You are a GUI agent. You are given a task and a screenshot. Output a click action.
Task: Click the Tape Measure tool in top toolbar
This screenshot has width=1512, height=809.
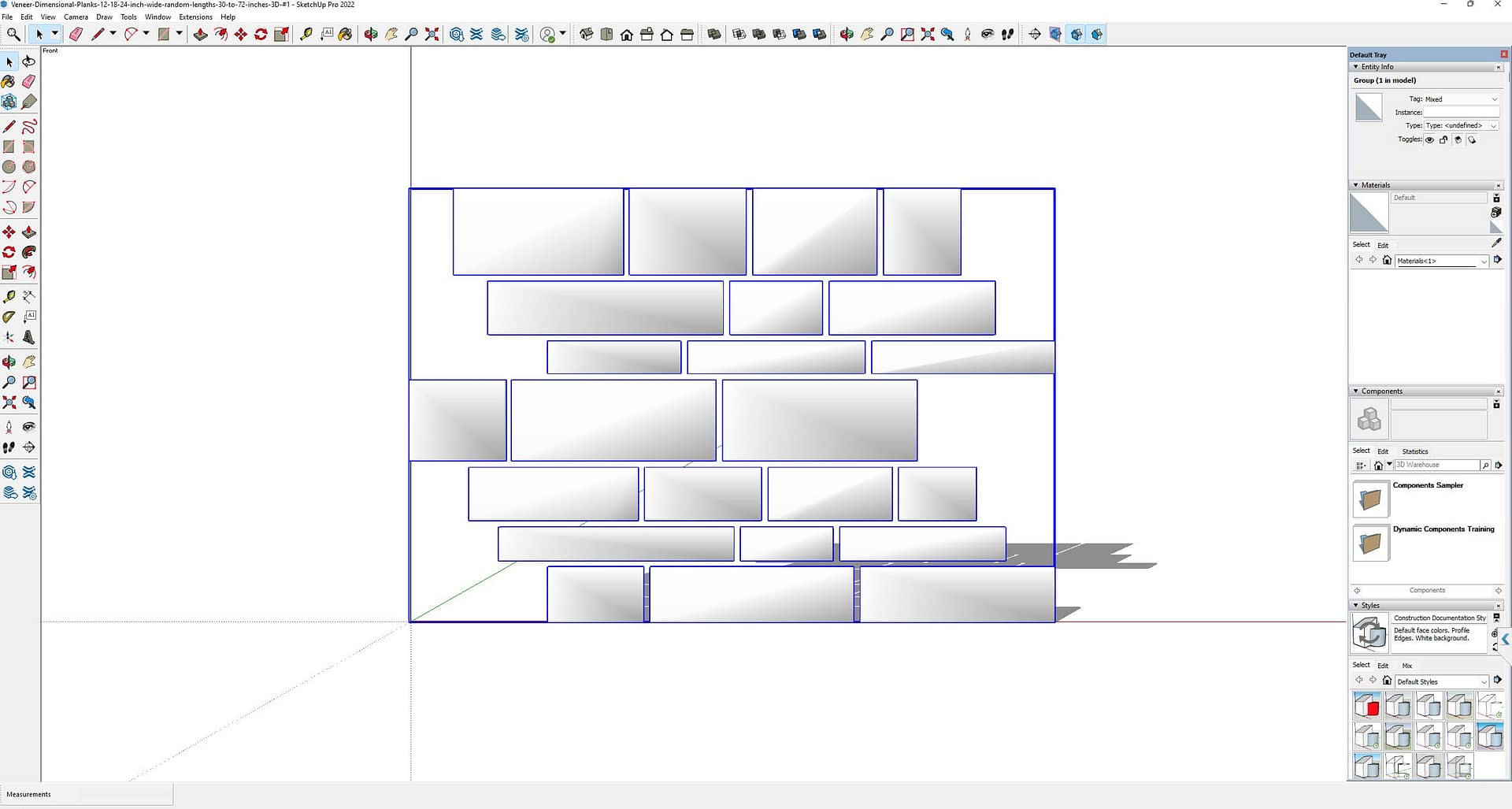coord(306,34)
